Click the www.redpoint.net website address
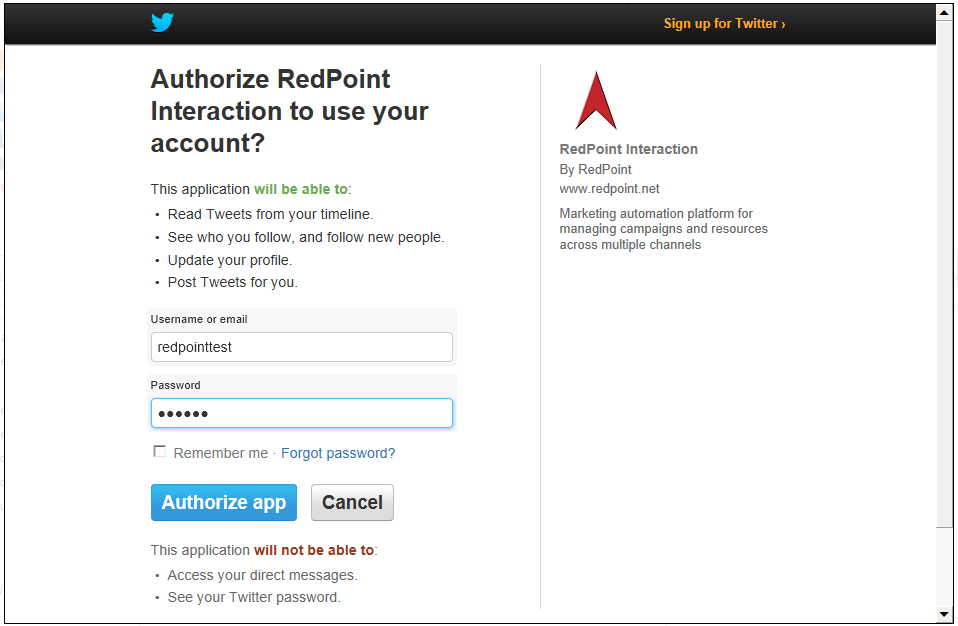Image resolution: width=958 pixels, height=626 pixels. [609, 189]
